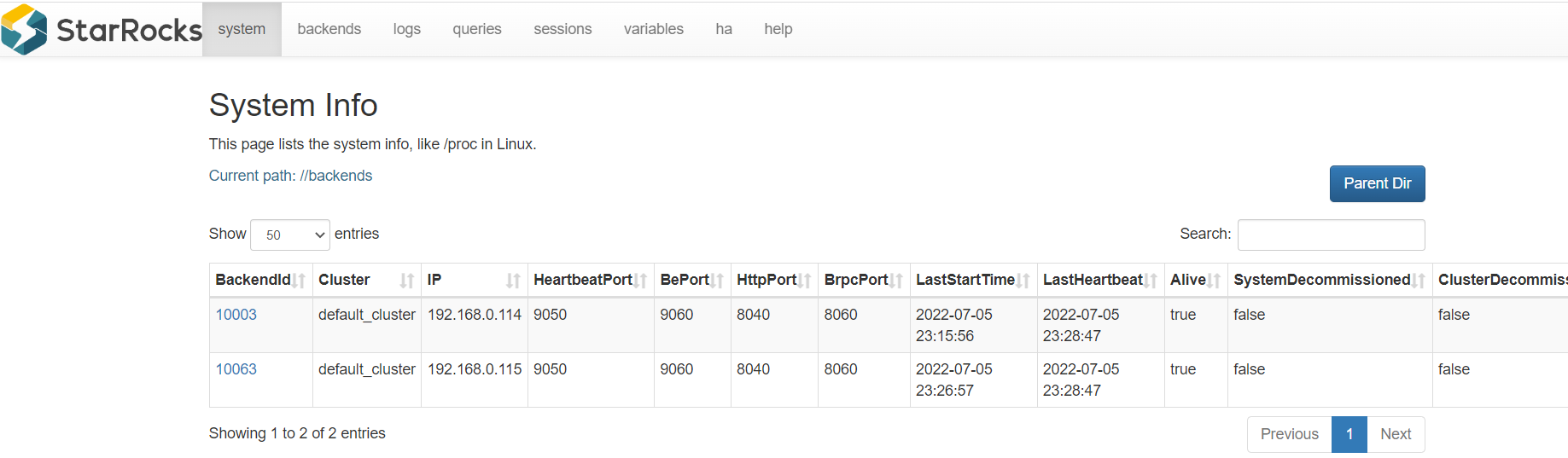Click the System Info heading
Viewport: 1568px width, 458px height.
pyautogui.click(x=294, y=105)
